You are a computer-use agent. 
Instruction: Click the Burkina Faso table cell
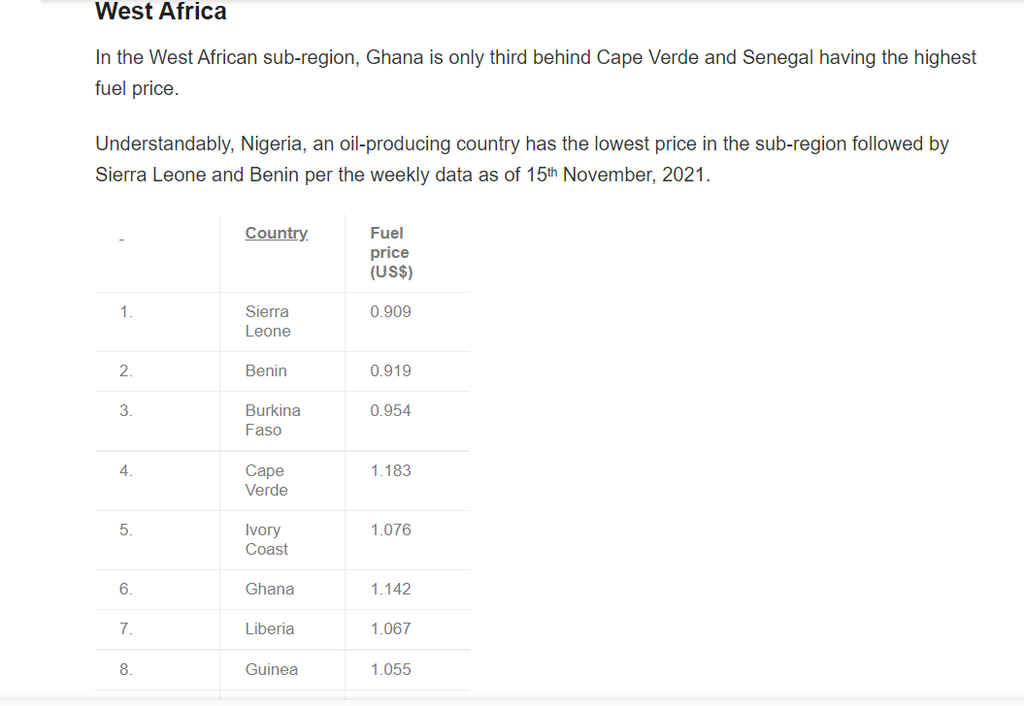pos(273,420)
